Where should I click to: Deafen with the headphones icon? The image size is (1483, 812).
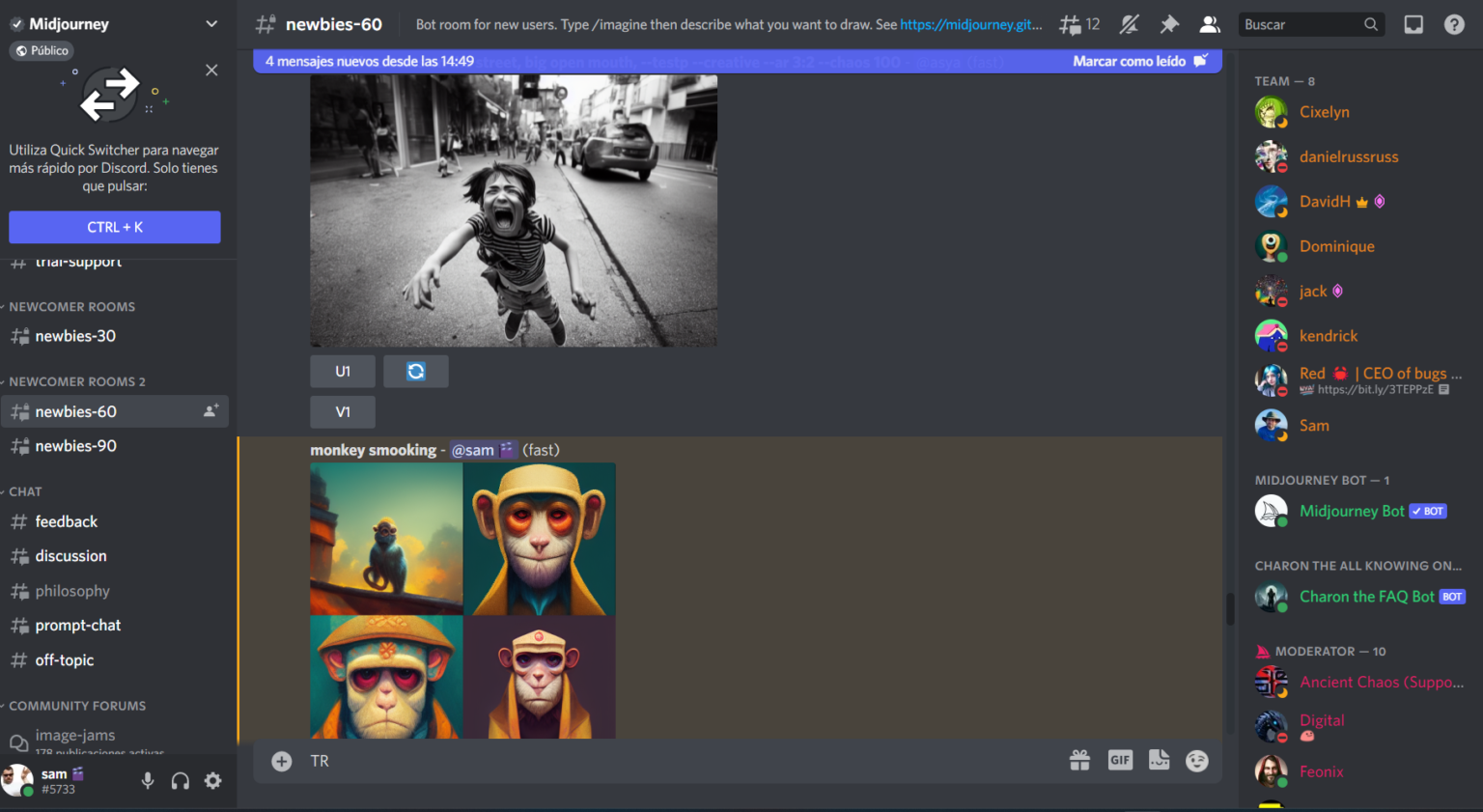pyautogui.click(x=181, y=781)
